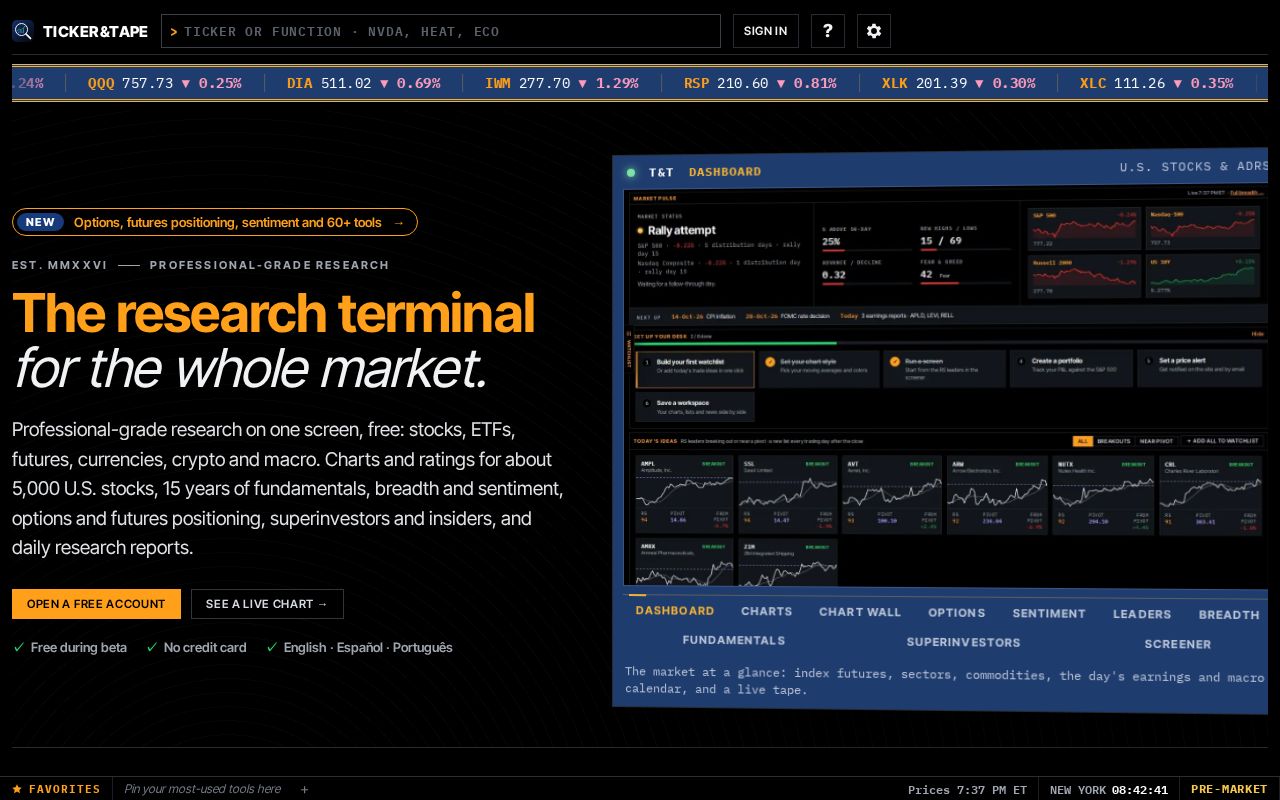Click the Sign In button
Viewport: 1280px width, 800px height.
pyautogui.click(x=766, y=31)
